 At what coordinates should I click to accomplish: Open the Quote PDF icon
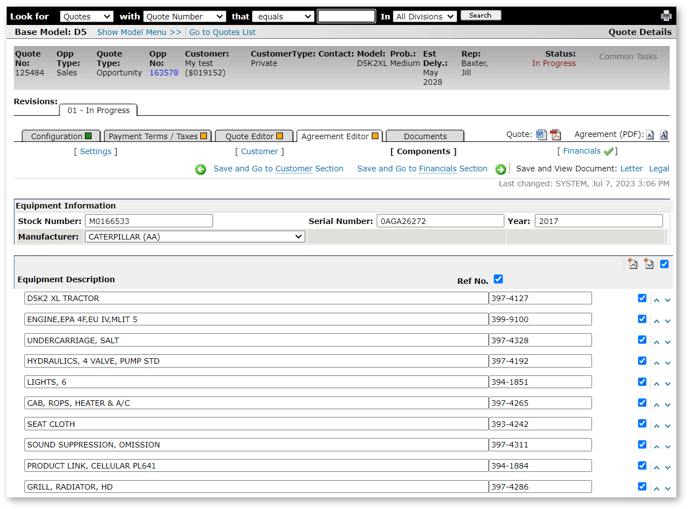pyautogui.click(x=555, y=135)
